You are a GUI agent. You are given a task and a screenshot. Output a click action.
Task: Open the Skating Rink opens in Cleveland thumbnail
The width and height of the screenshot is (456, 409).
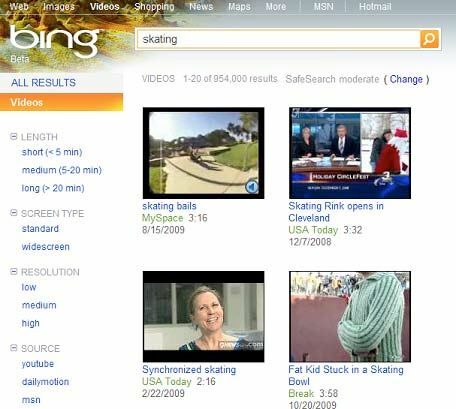coord(350,153)
